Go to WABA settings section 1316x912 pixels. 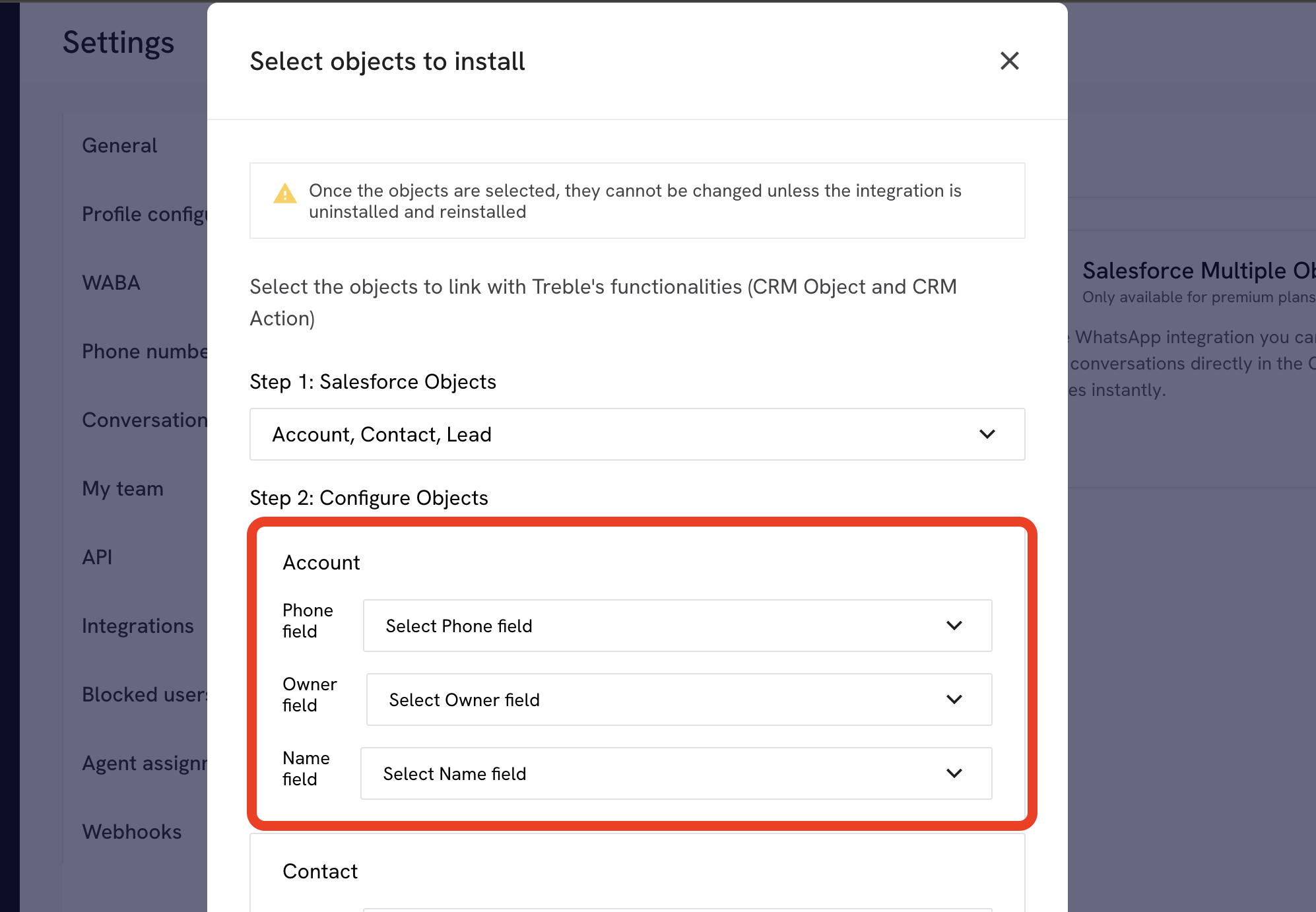coord(111,282)
